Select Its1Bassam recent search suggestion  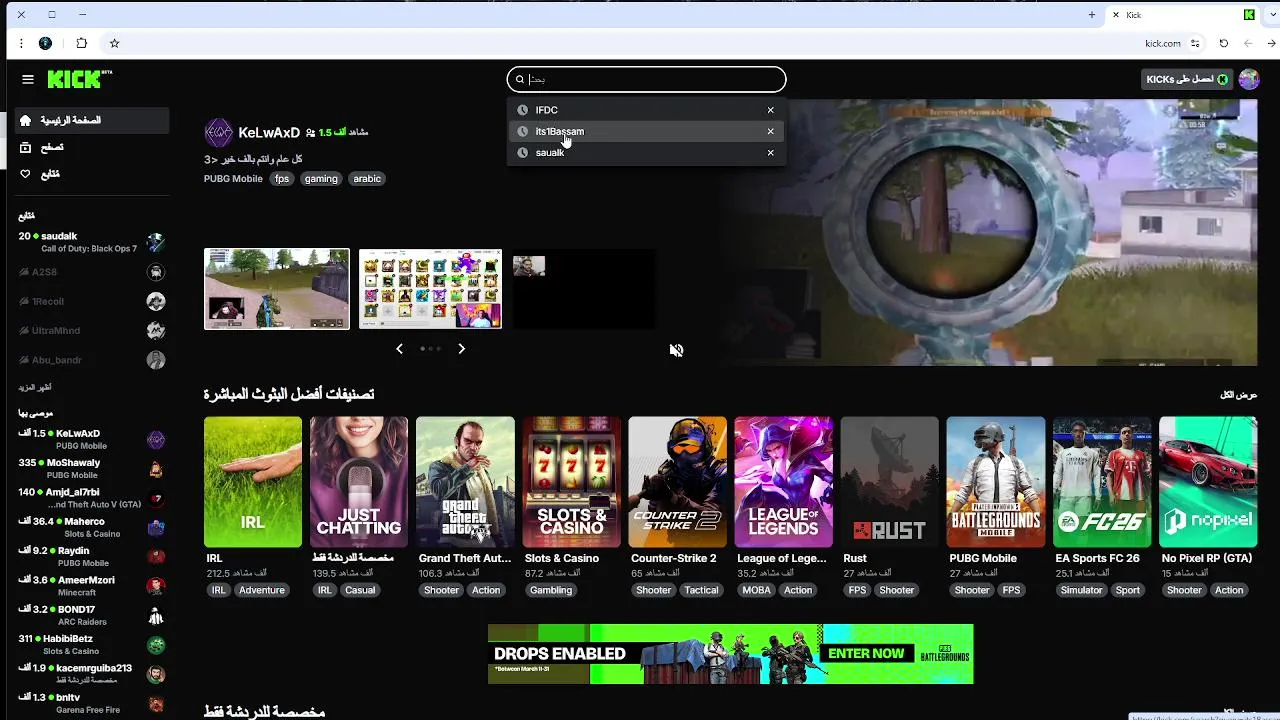coord(646,131)
